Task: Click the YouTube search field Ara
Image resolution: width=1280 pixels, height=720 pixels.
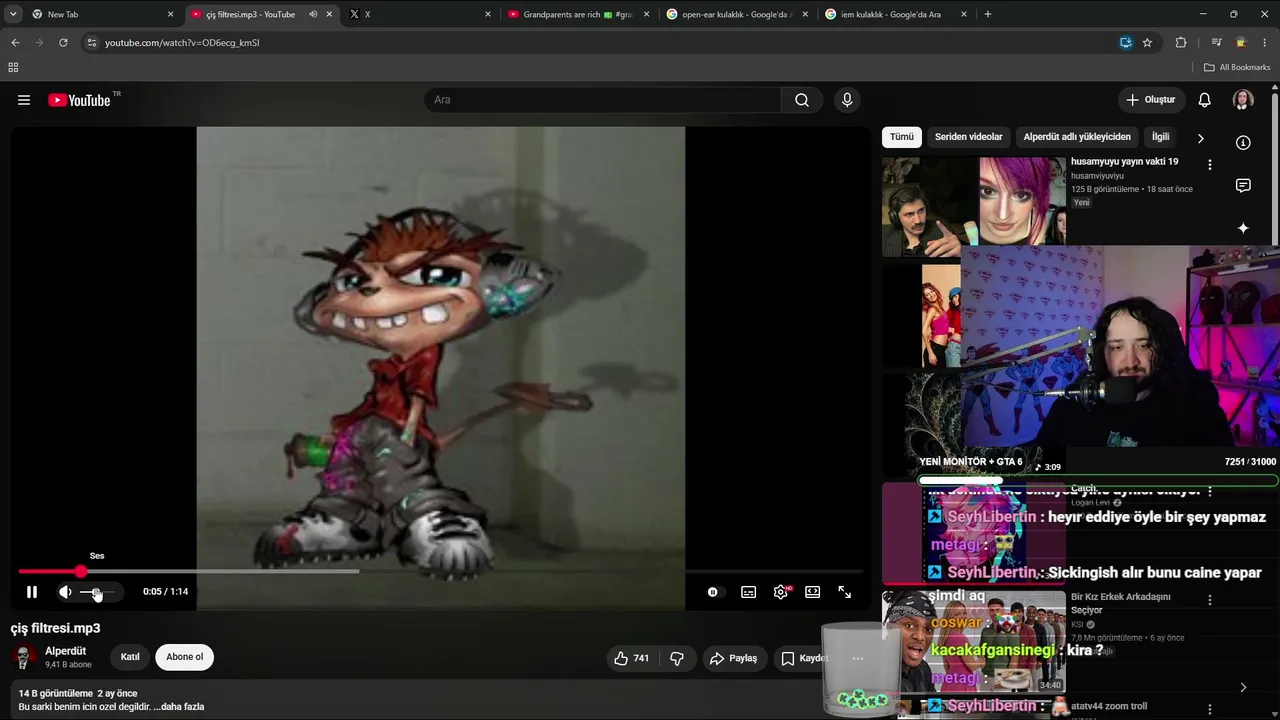Action: pos(603,100)
